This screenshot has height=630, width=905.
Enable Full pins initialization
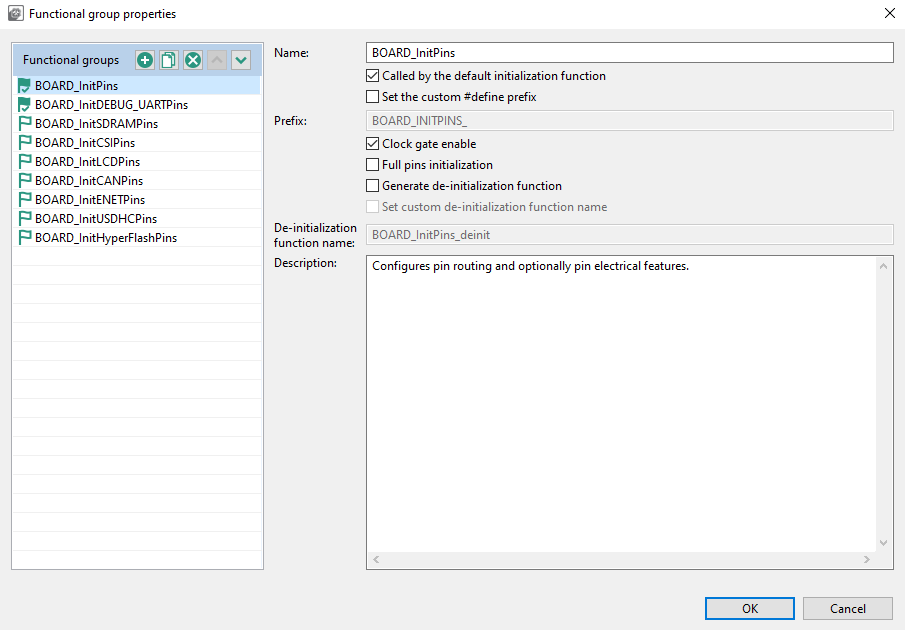click(x=373, y=165)
